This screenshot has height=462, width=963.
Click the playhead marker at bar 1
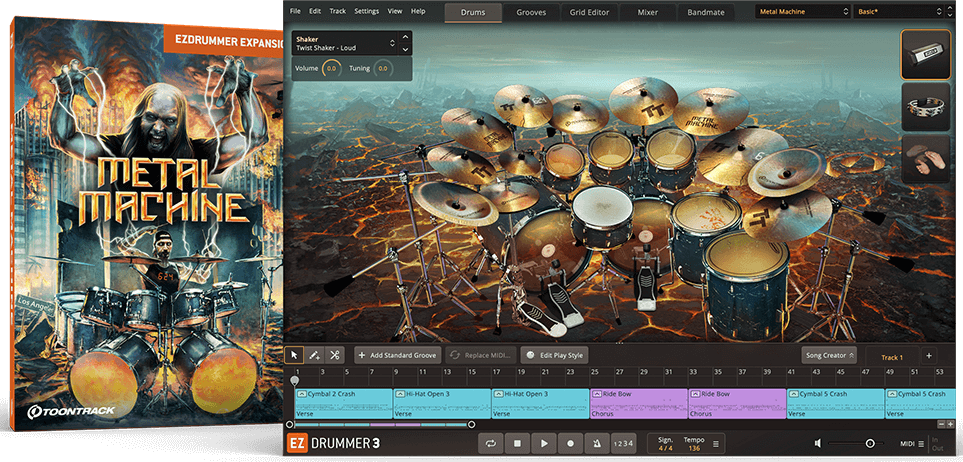tap(295, 382)
